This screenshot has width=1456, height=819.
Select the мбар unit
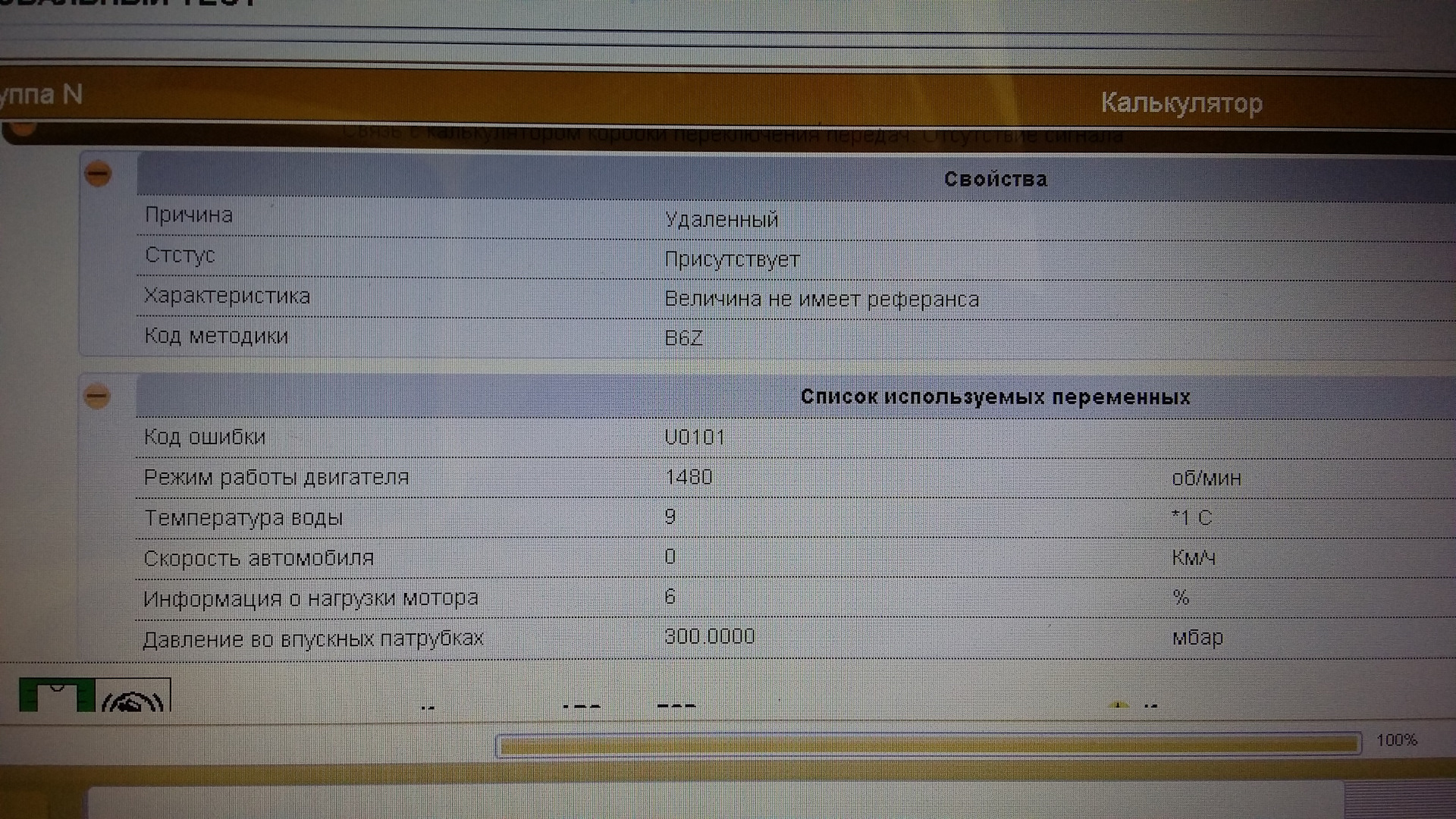pos(1197,637)
